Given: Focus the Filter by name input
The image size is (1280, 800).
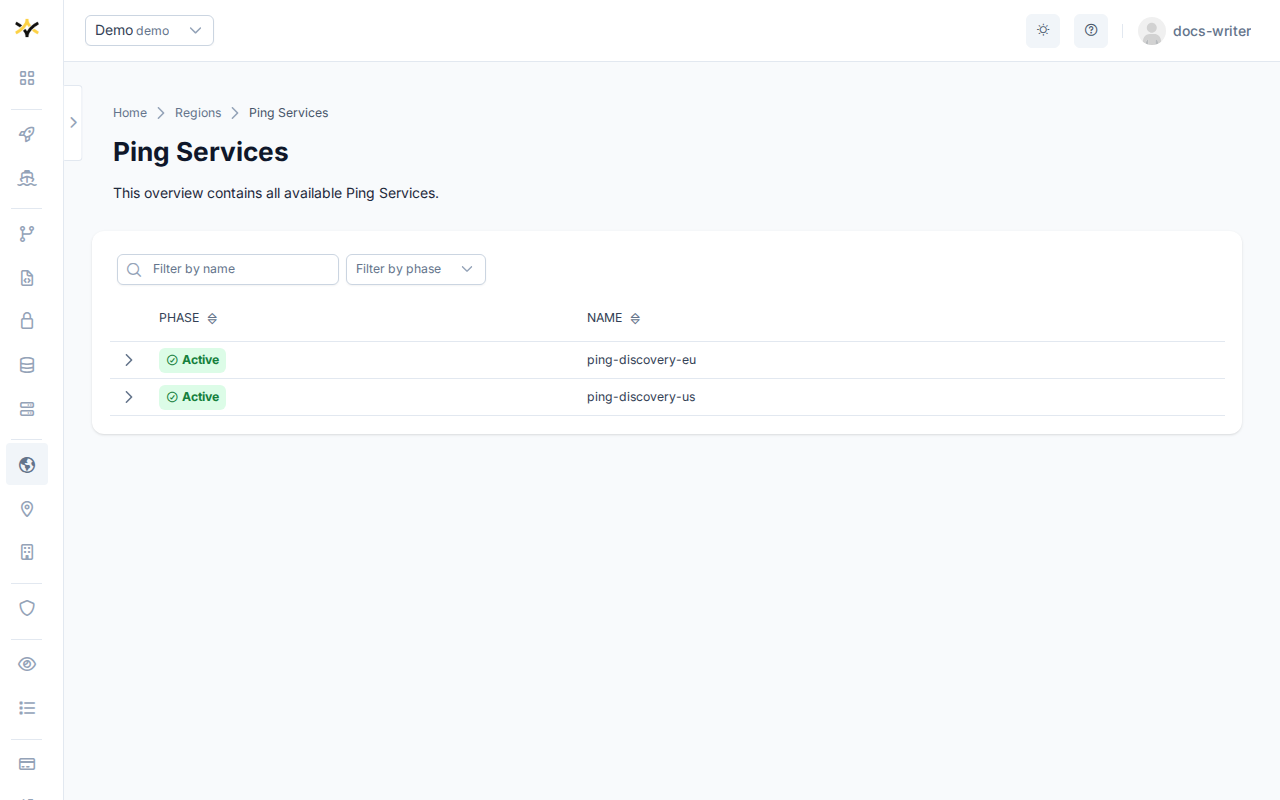Looking at the screenshot, I should [228, 269].
